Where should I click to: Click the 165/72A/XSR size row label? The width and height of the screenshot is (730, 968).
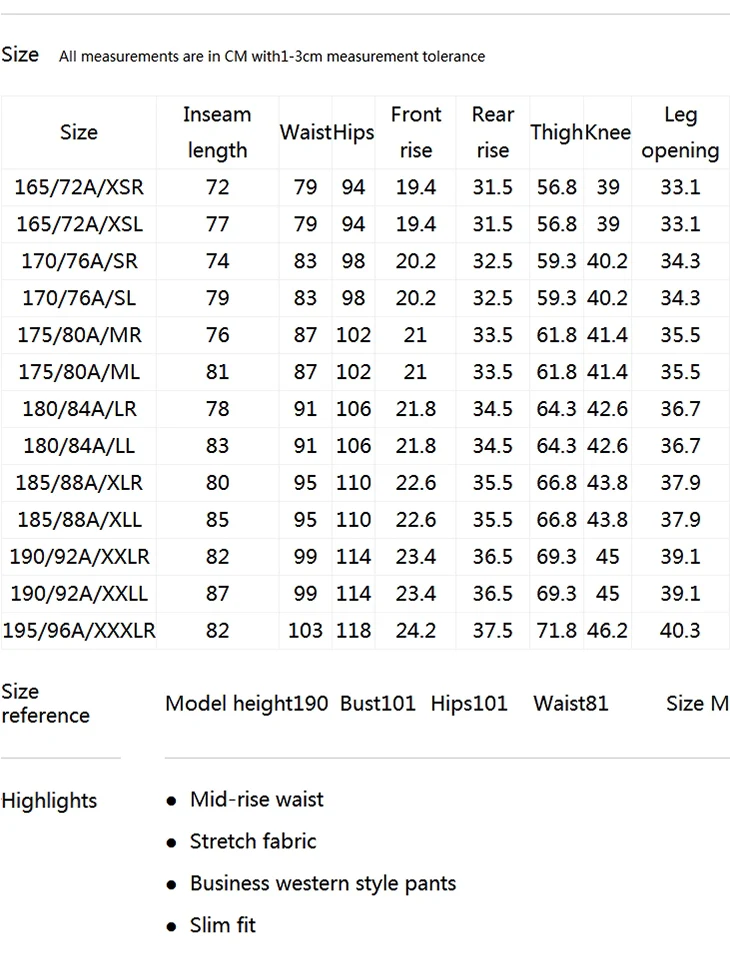tap(79, 187)
